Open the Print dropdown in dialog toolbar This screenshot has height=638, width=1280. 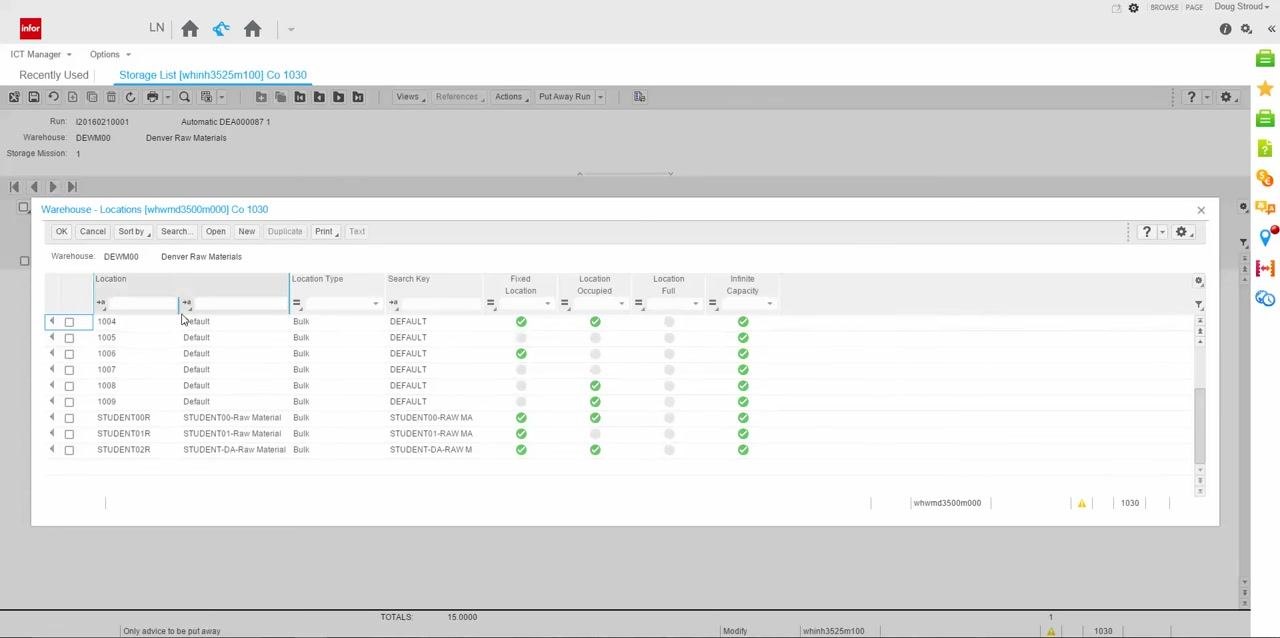coord(326,232)
